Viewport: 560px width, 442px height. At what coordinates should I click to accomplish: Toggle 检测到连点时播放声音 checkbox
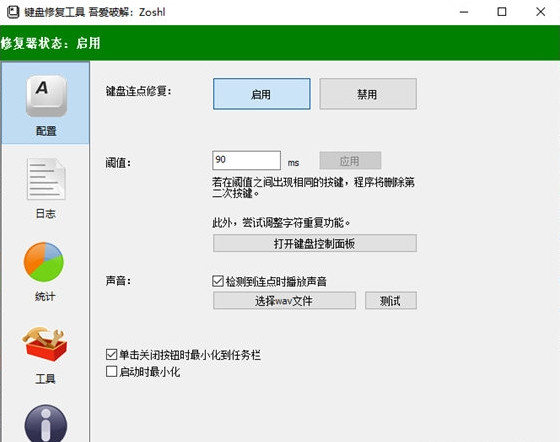218,281
